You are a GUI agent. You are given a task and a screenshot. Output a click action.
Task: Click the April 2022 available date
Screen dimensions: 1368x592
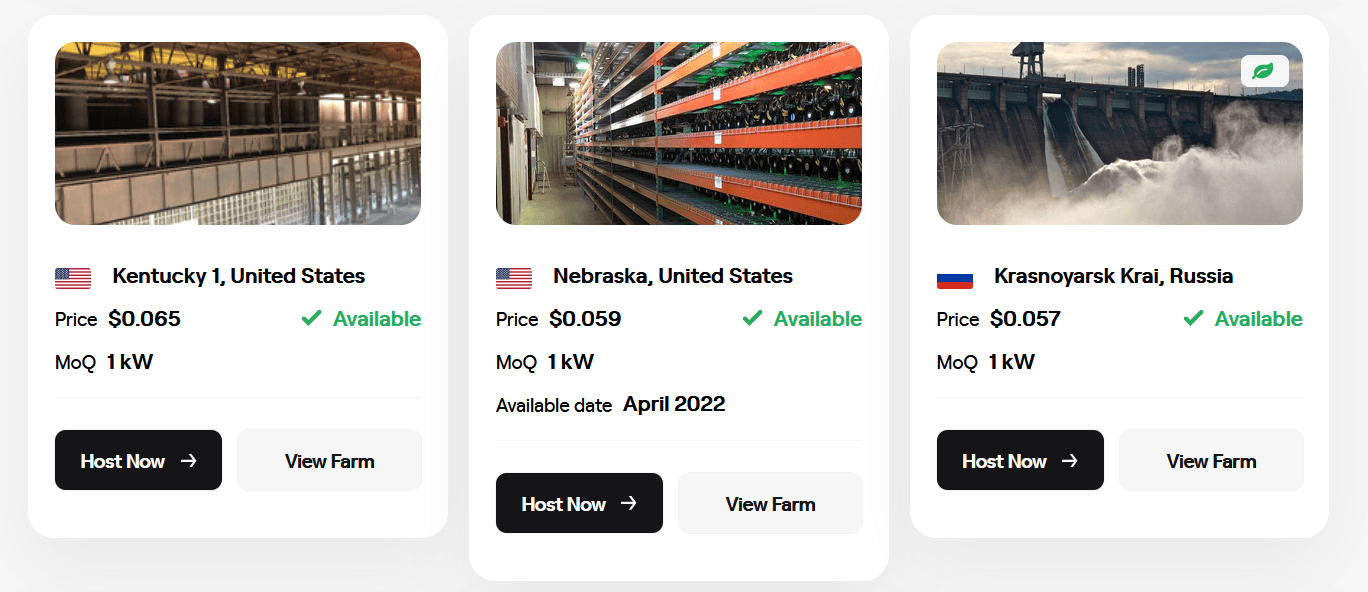coord(674,404)
